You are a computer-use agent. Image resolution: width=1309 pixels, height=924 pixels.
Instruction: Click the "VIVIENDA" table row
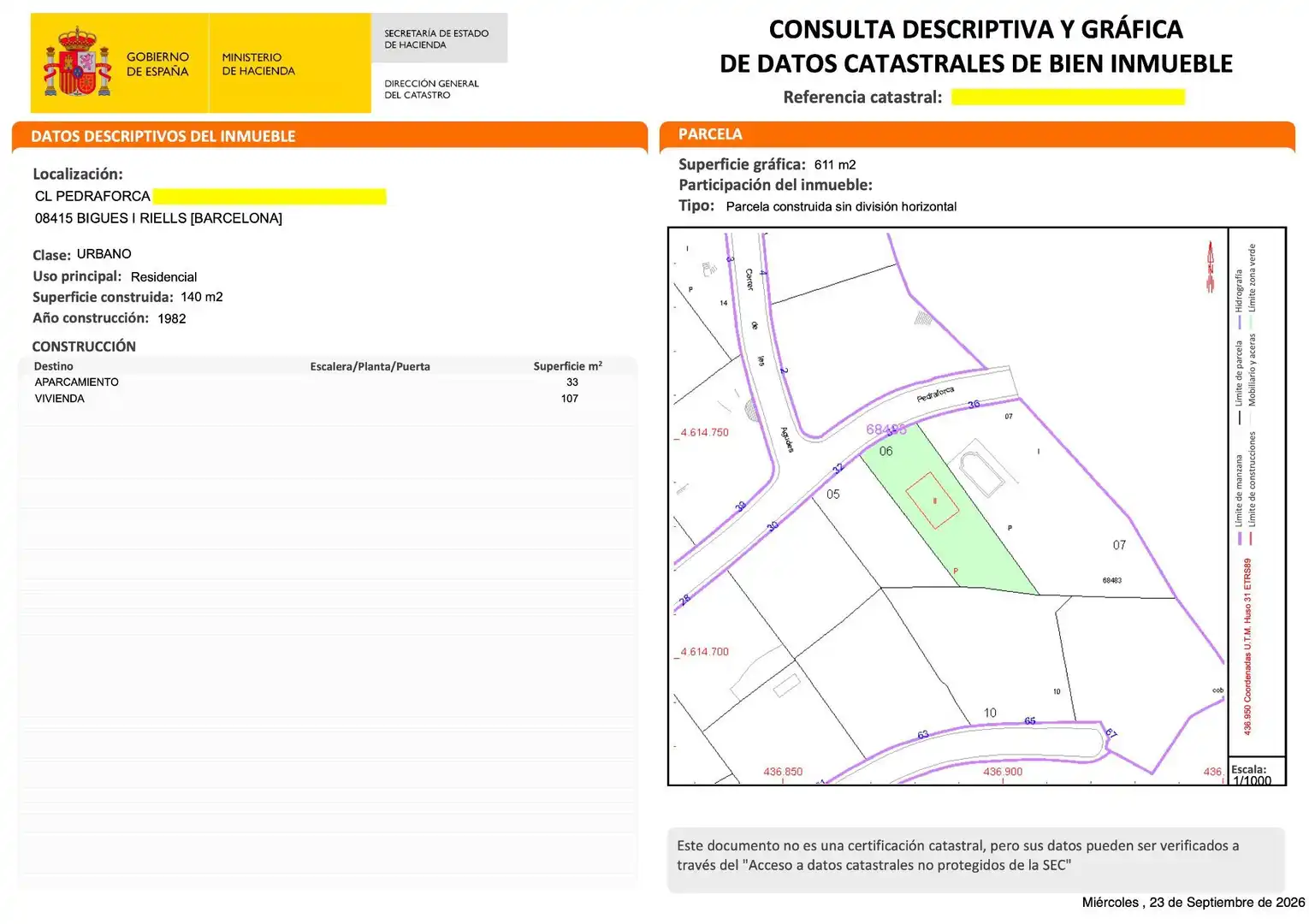pyautogui.click(x=327, y=399)
